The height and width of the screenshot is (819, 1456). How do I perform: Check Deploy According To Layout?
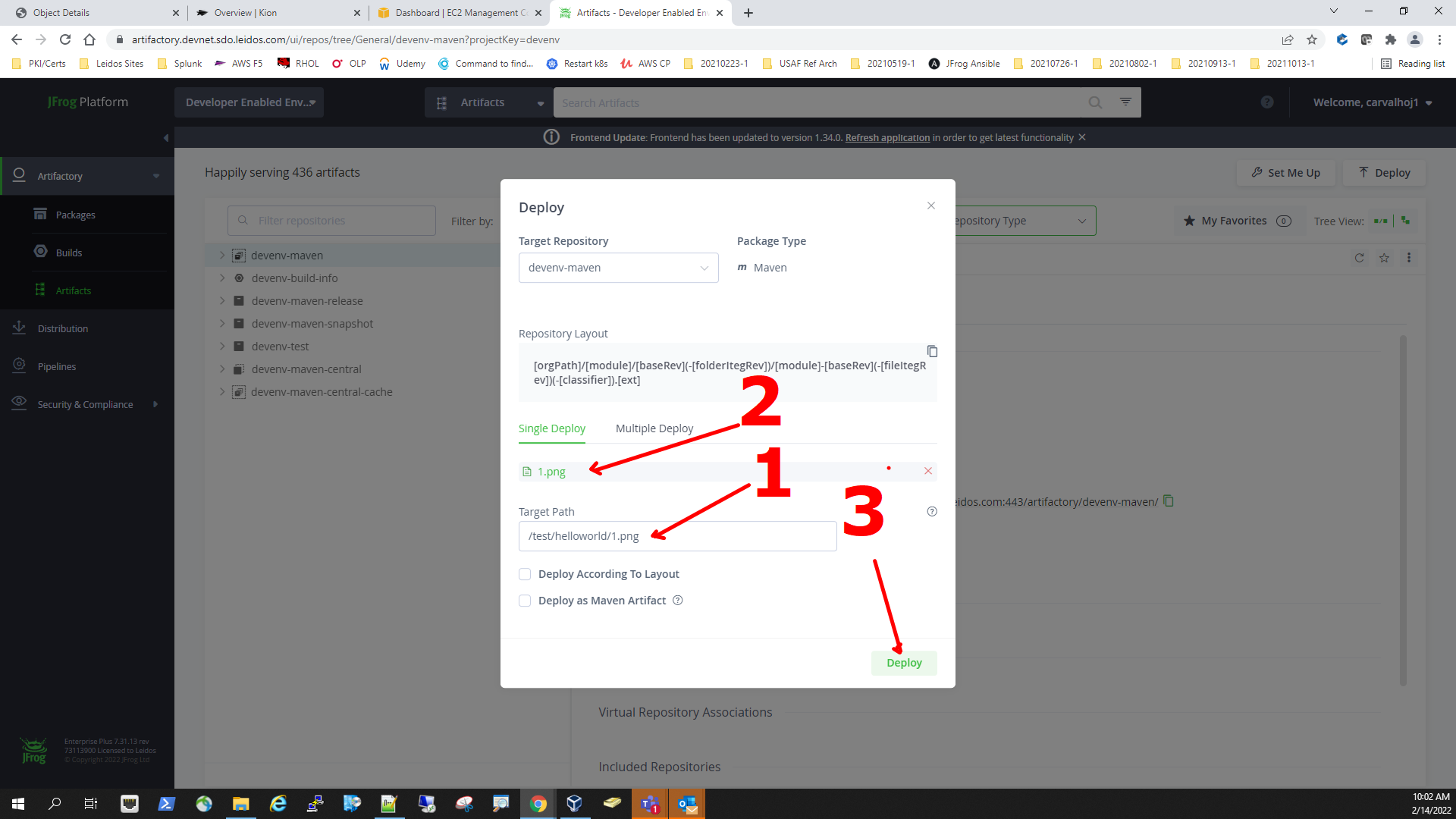pyautogui.click(x=525, y=574)
